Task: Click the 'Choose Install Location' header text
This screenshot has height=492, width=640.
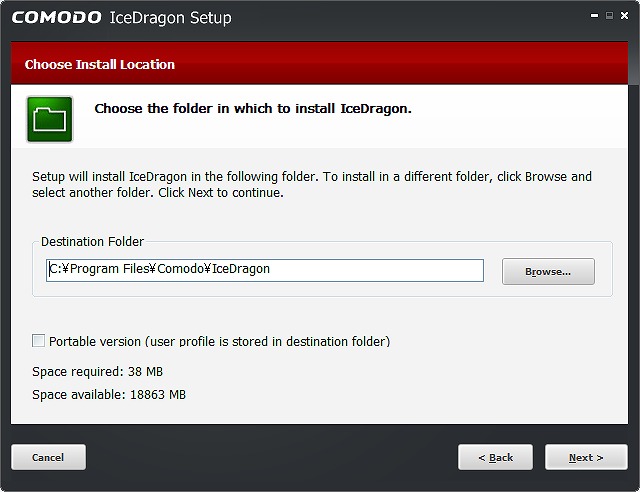Action: 100,65
